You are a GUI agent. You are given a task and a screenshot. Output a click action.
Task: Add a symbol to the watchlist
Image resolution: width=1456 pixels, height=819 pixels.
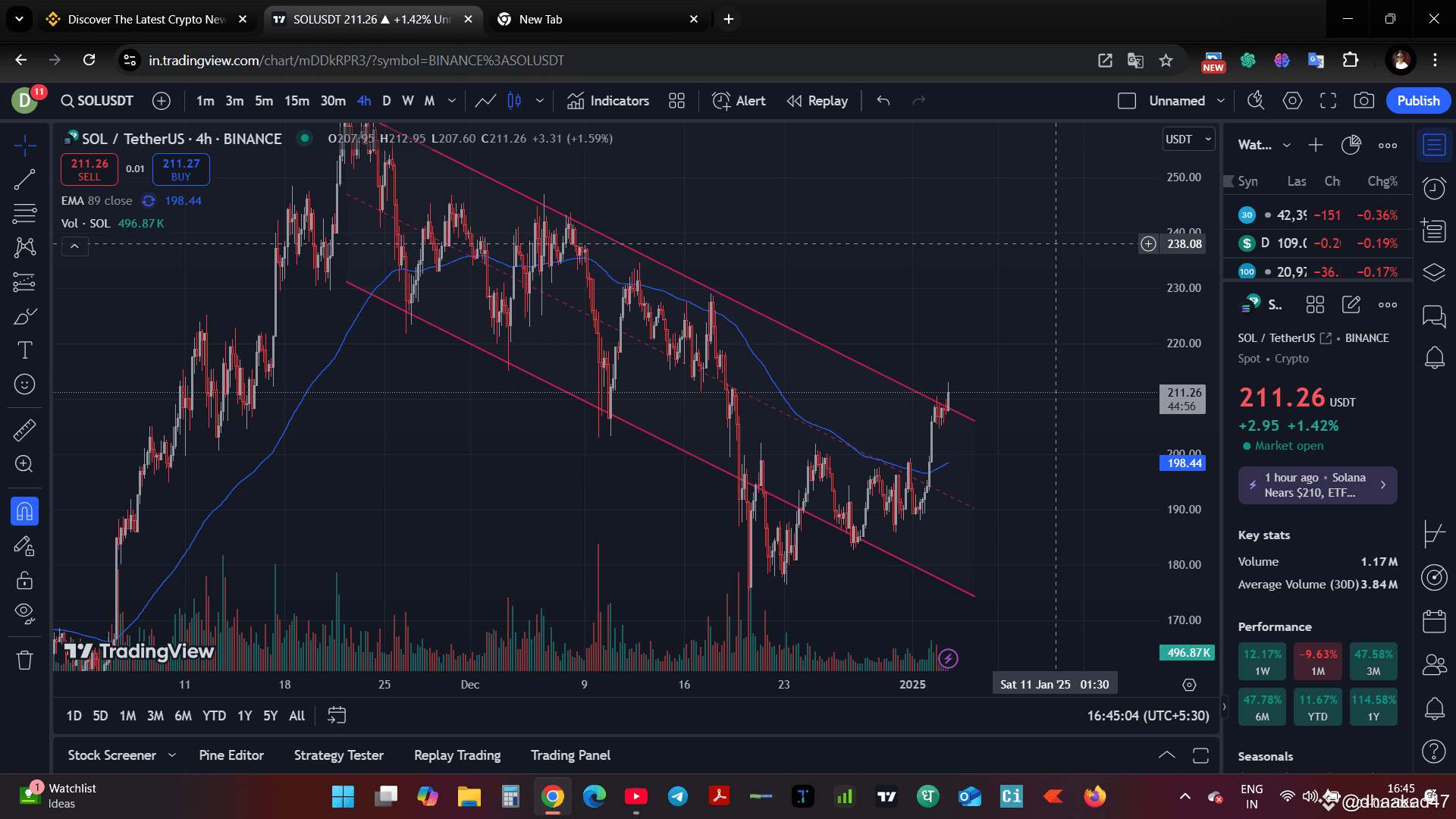pyautogui.click(x=1316, y=145)
